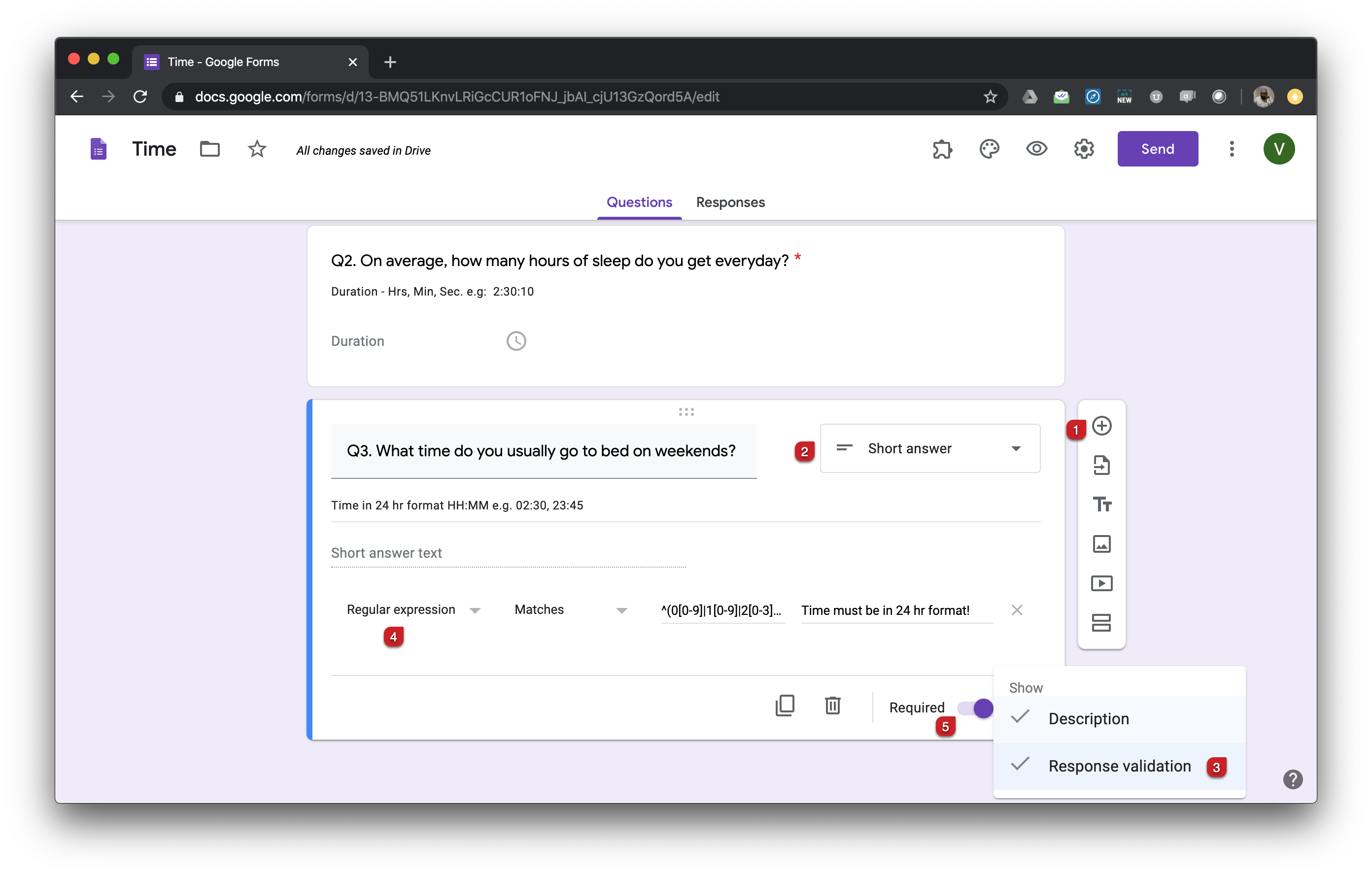The width and height of the screenshot is (1372, 876).
Task: Open the theme palette customizer
Action: tap(989, 149)
